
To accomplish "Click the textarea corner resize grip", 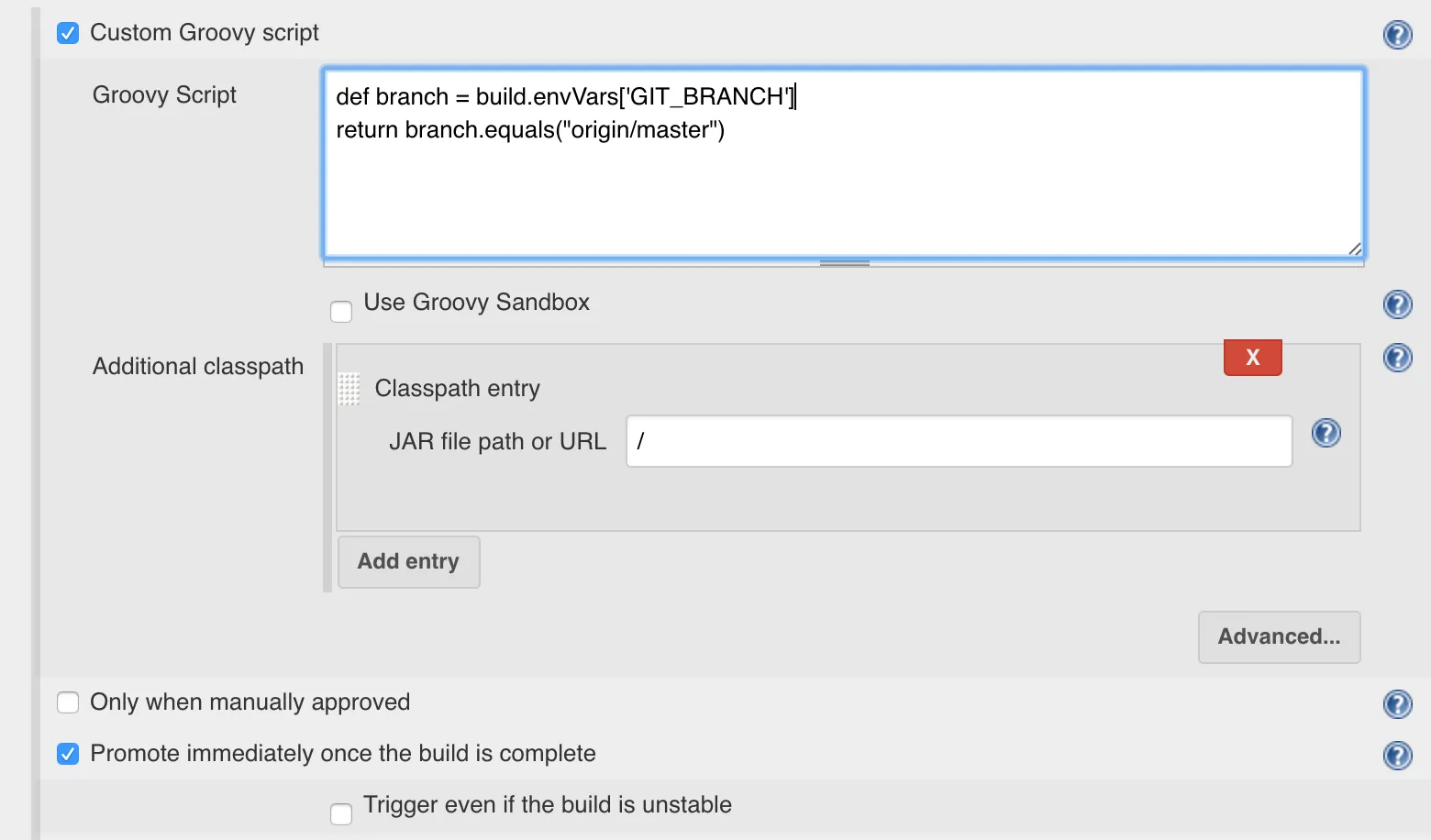I will [1354, 249].
